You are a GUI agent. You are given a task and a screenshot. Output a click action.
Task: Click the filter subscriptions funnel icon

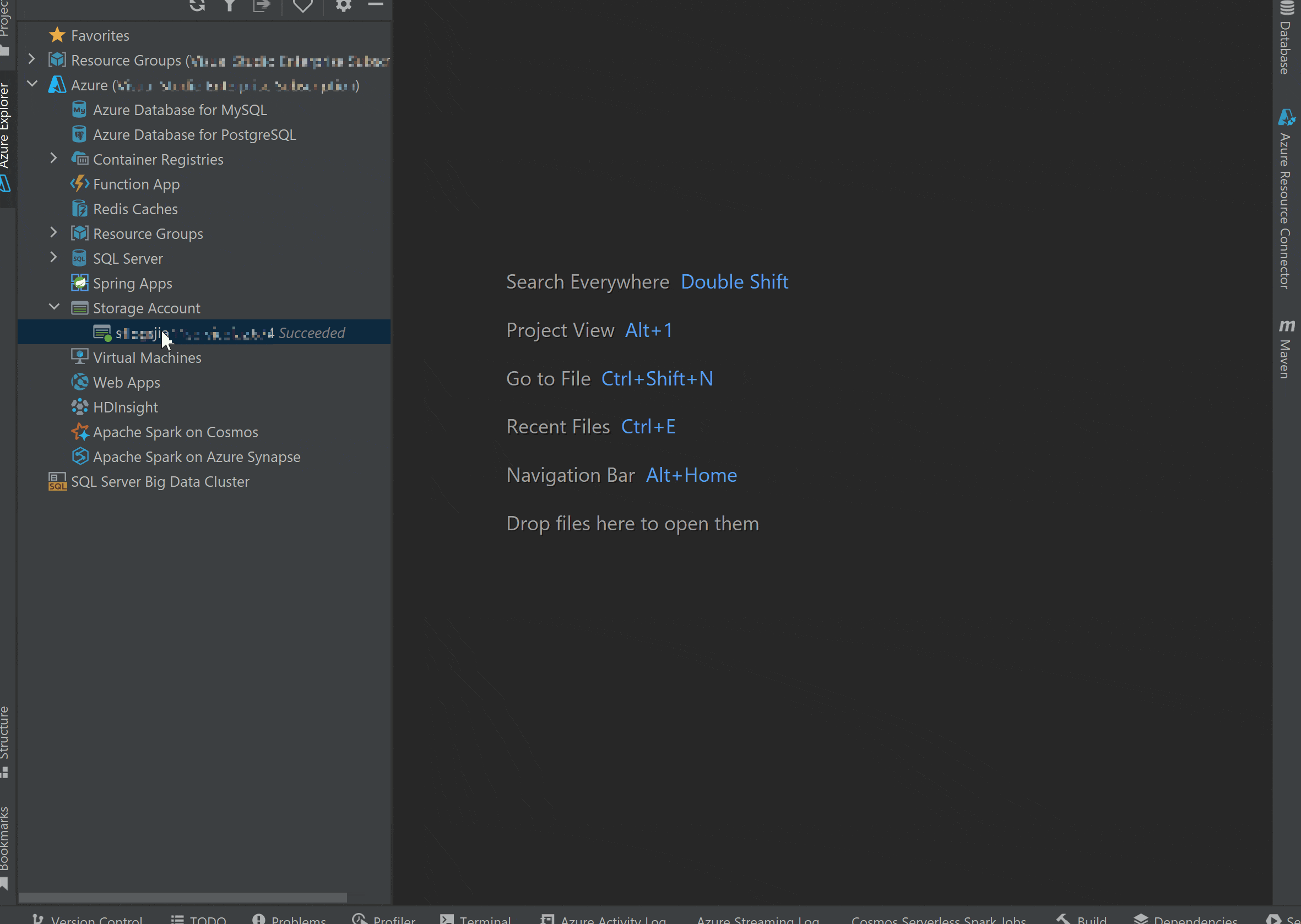click(x=229, y=5)
